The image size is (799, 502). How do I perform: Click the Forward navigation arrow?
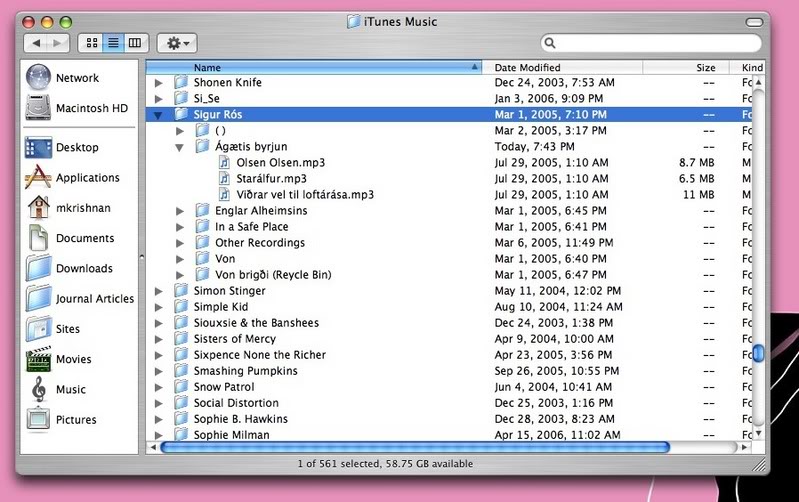coord(57,43)
